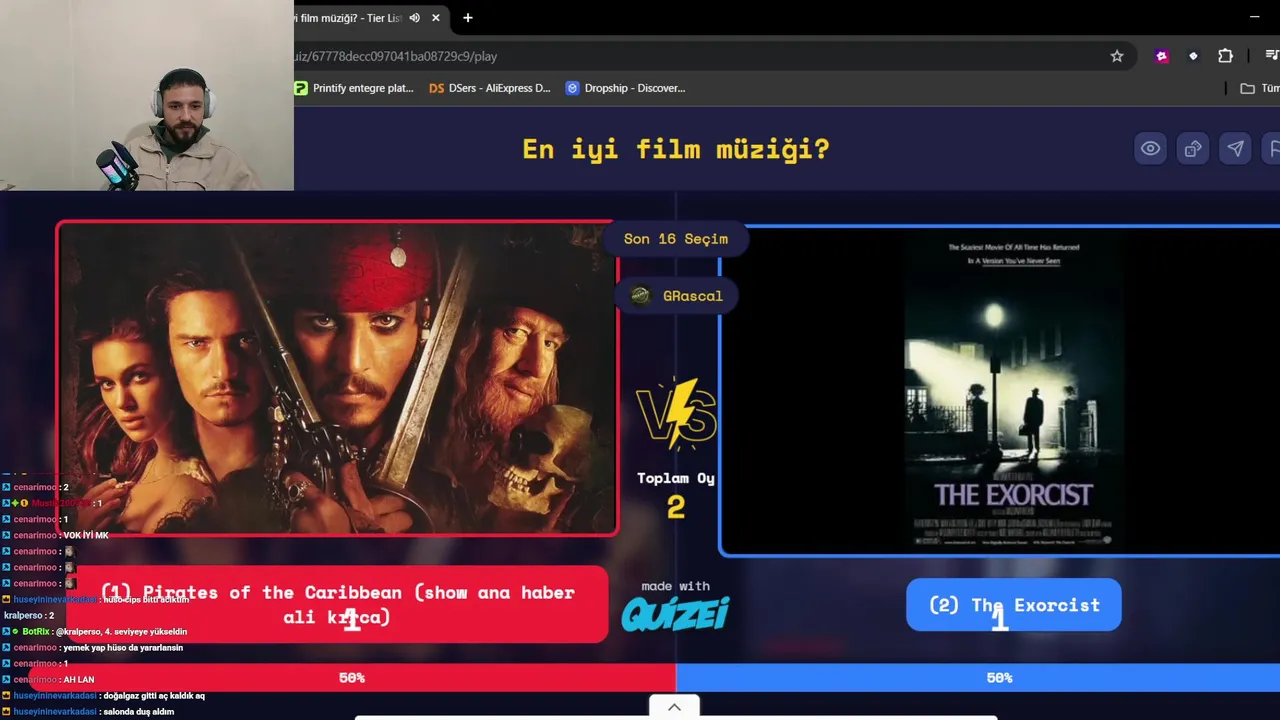
Task: Open the DSers AliExpress bookmark
Action: point(490,88)
